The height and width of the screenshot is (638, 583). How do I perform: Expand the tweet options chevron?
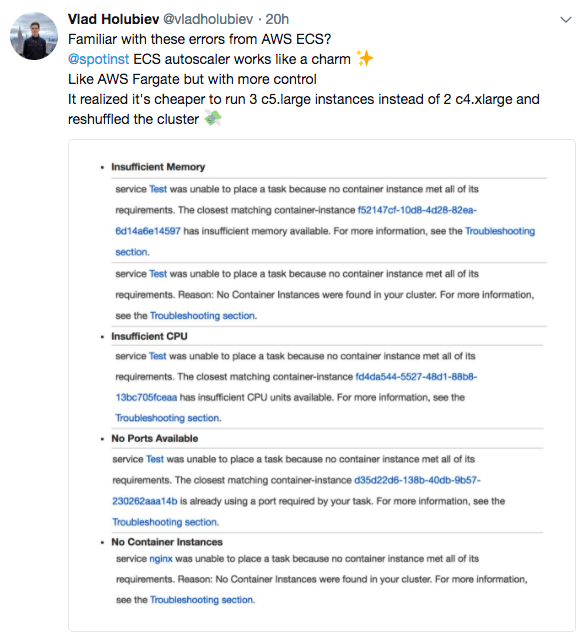coord(566,20)
